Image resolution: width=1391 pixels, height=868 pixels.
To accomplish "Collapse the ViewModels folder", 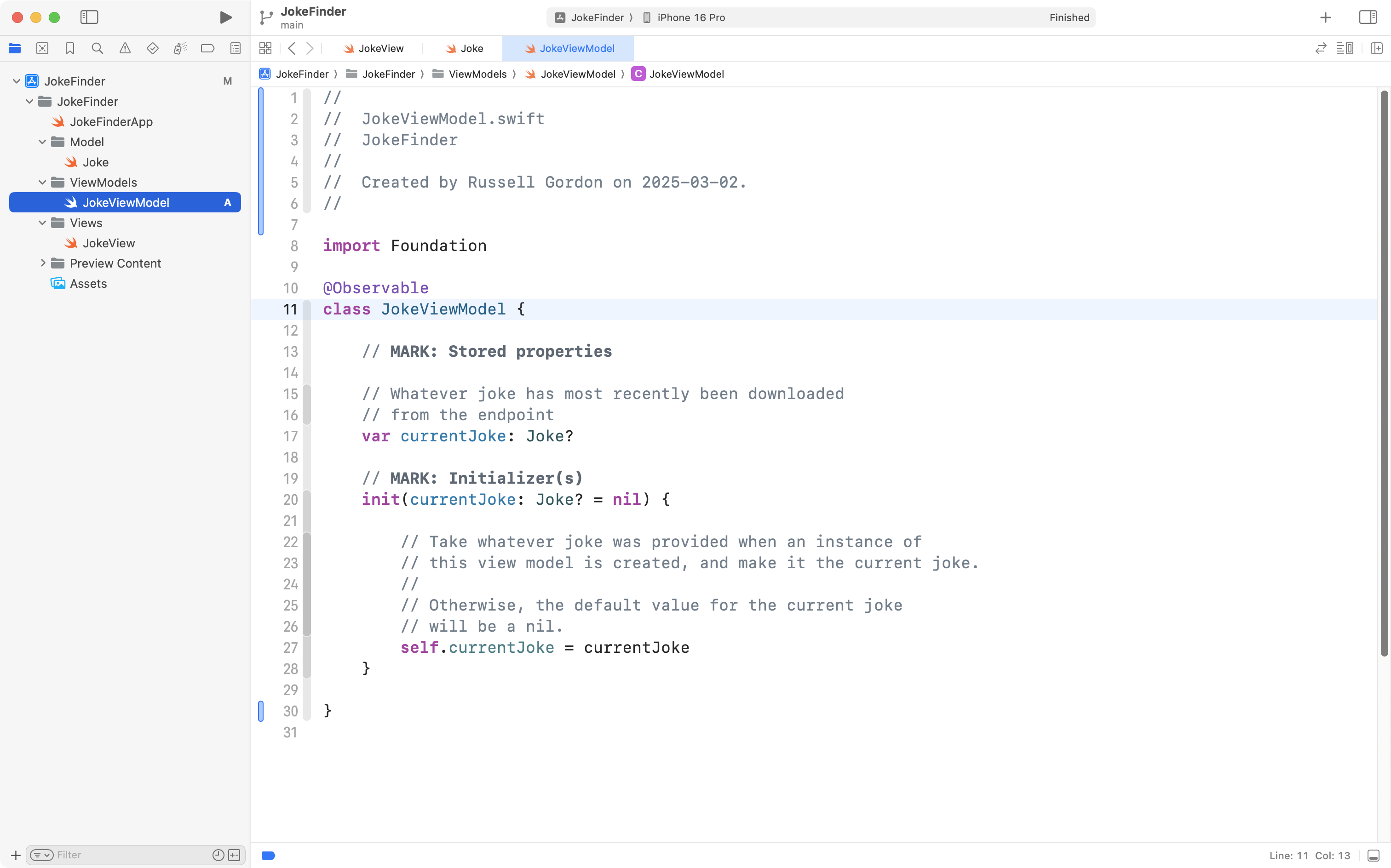I will [x=42, y=183].
